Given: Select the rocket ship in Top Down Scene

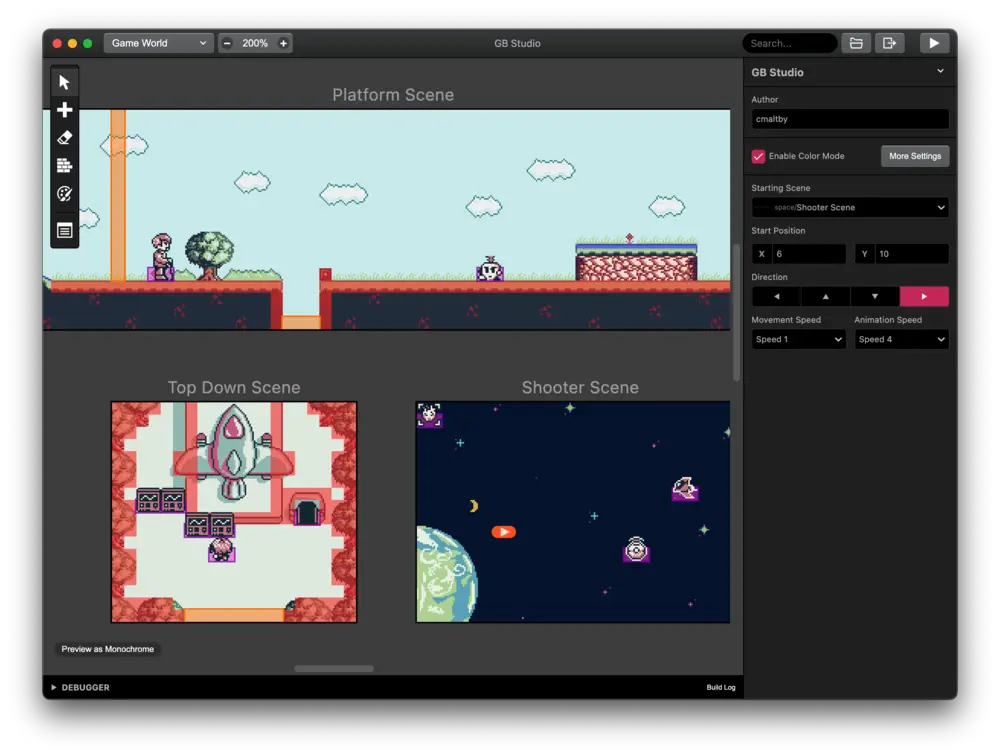Looking at the screenshot, I should (233, 452).
